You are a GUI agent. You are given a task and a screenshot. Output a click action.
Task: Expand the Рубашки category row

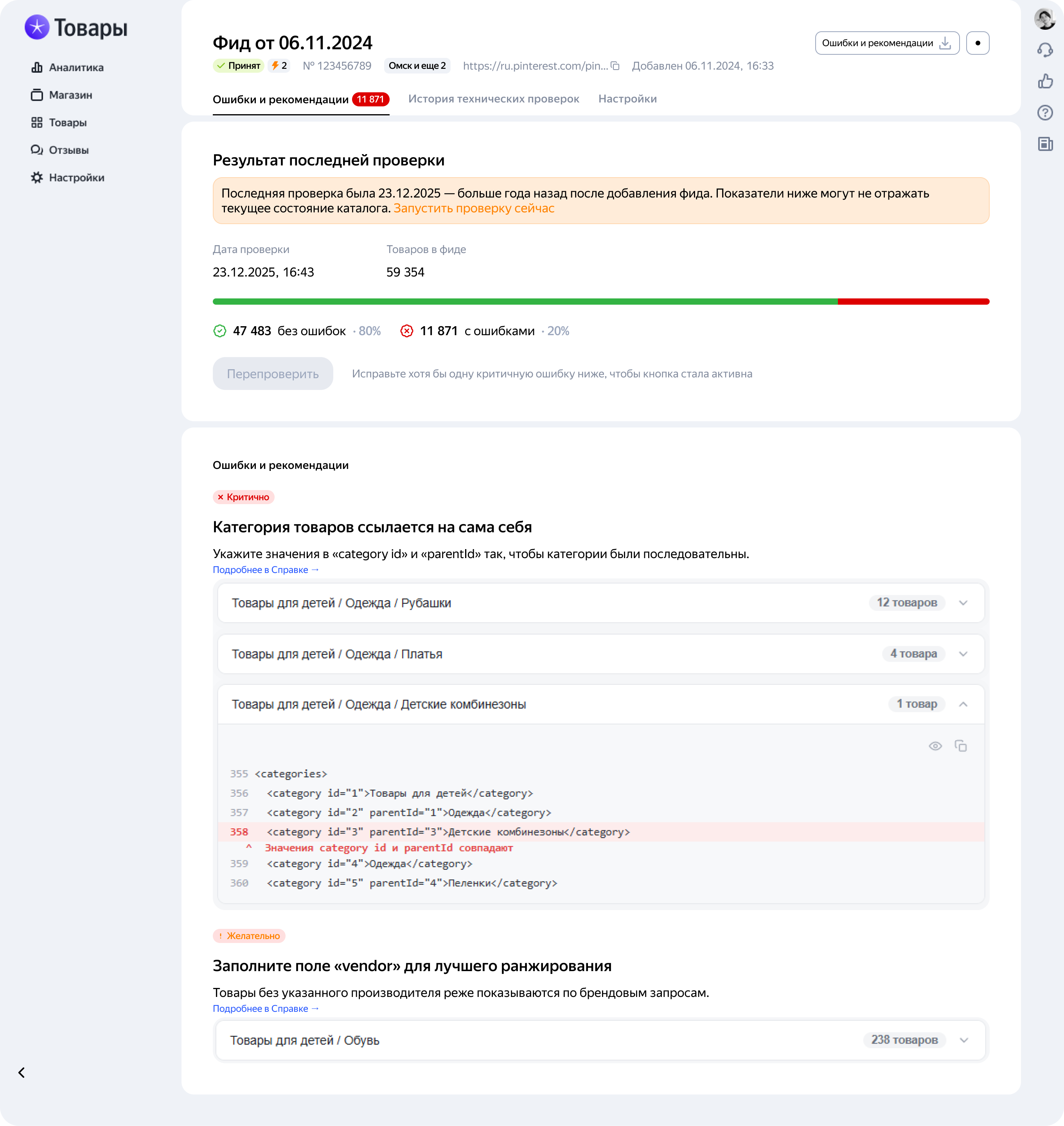point(601,603)
